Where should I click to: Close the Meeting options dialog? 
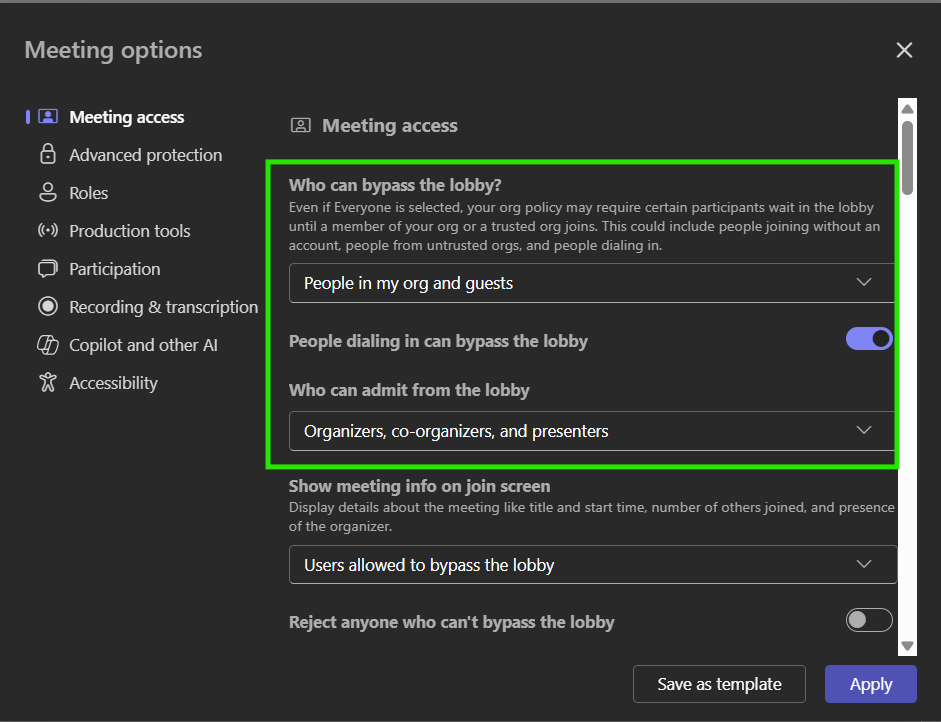904,50
